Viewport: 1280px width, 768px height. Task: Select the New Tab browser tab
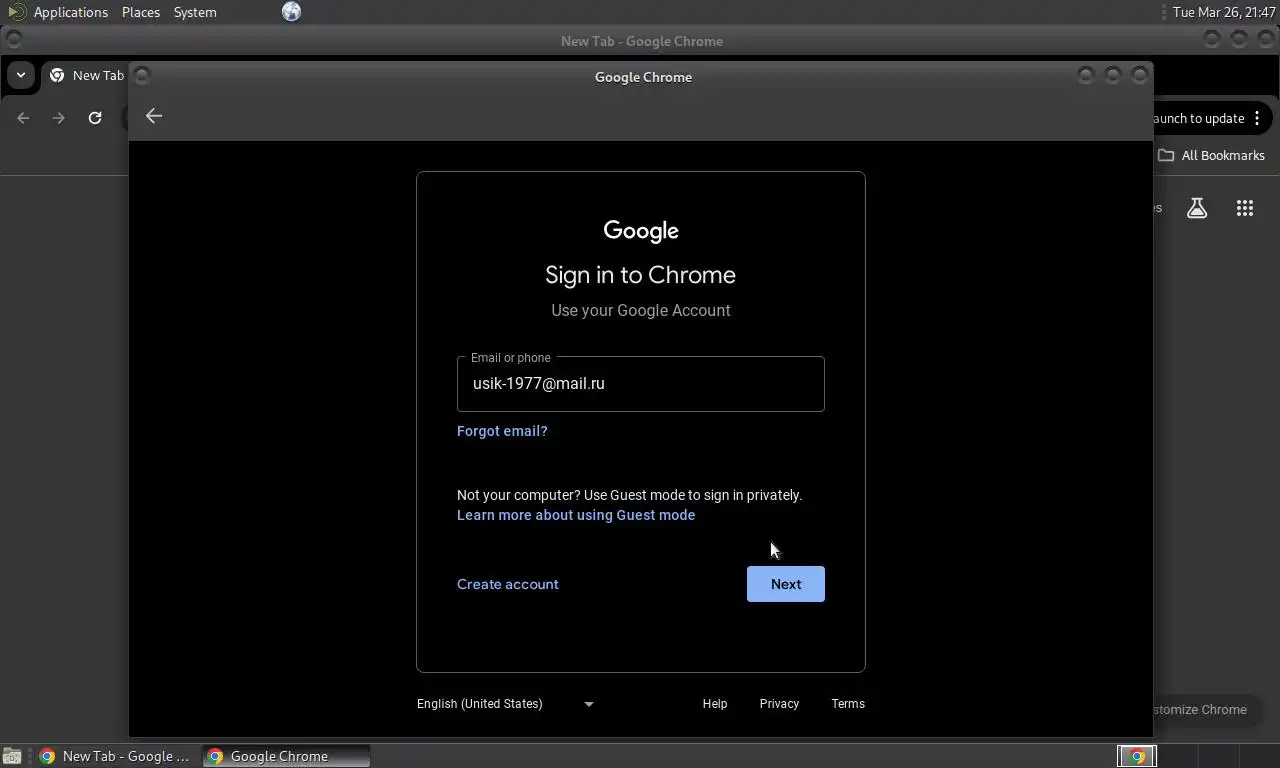[x=87, y=75]
